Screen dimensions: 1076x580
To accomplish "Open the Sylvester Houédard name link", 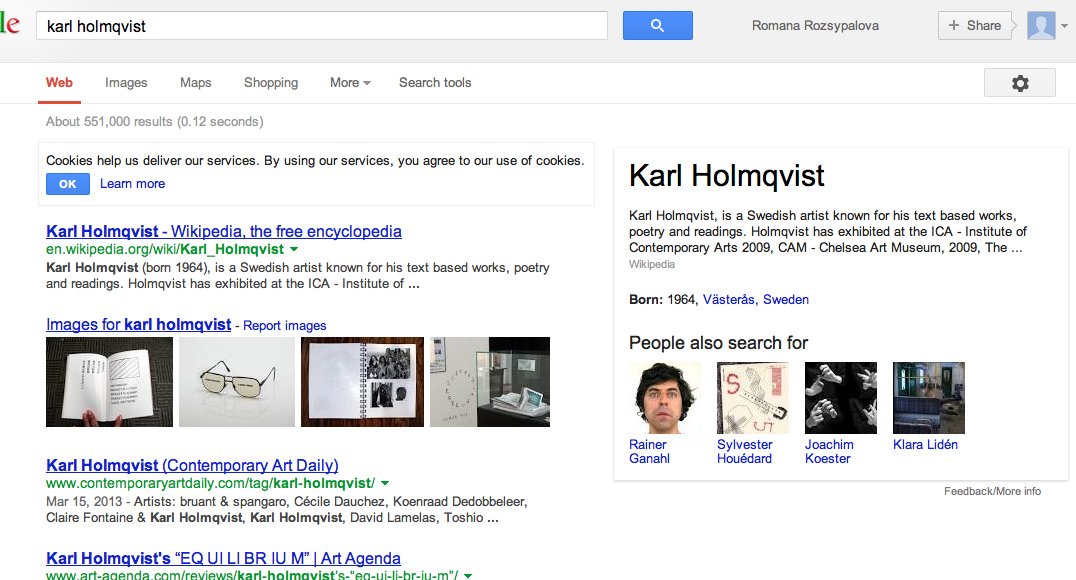I will (745, 452).
